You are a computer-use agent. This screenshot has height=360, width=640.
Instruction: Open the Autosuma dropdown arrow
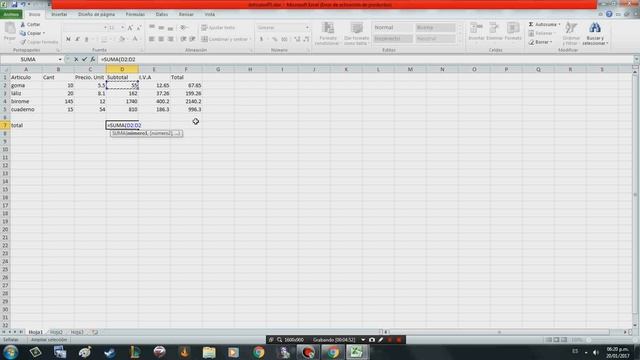click(x=559, y=24)
